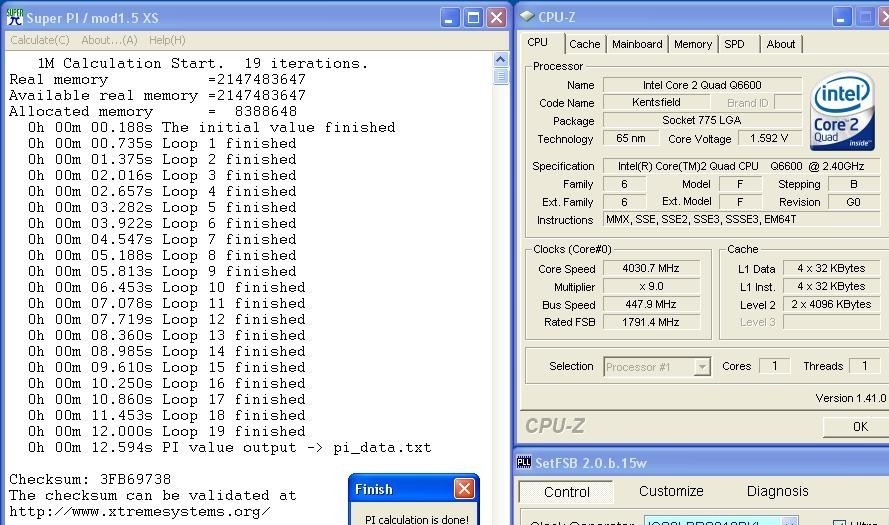The image size is (889, 525).
Task: Click the Name field 'Intel Core 2 Quad Q6600'
Action: pos(702,85)
